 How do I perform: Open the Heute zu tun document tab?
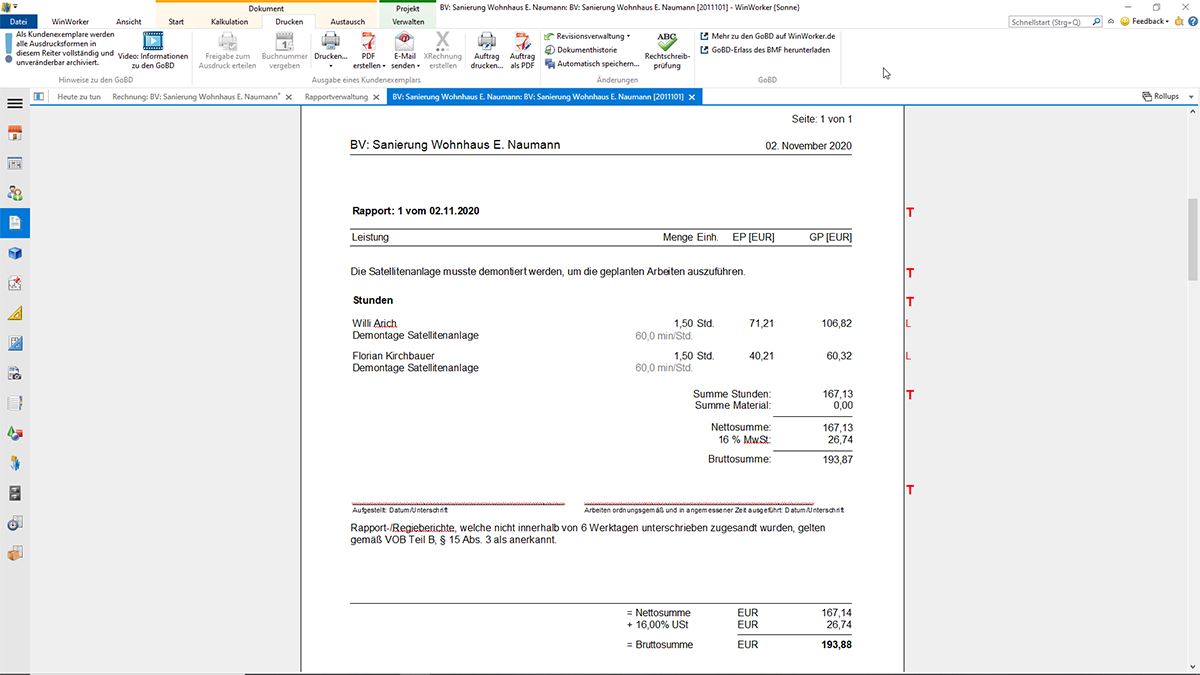pyautogui.click(x=79, y=97)
